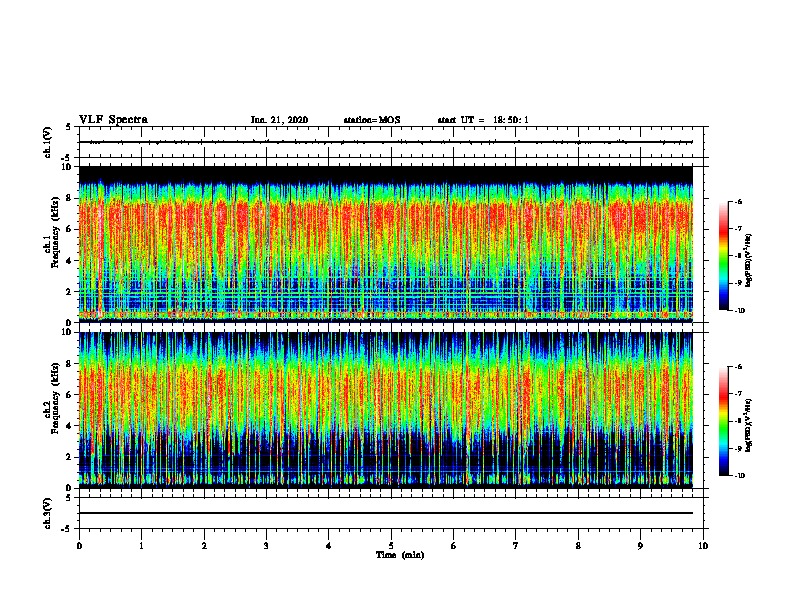
Task: Click ch.1 frequency tick label "8"
Action: tap(70, 198)
